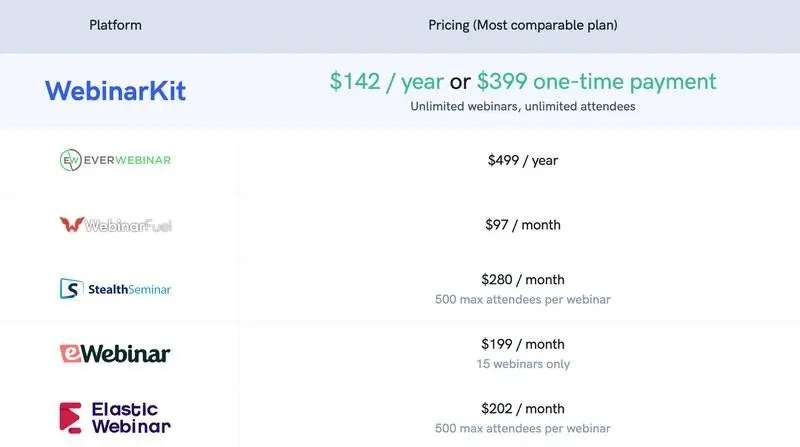Viewport: 800px width, 447px height.
Task: Click the EverWebinar logo
Action: [x=115, y=160]
